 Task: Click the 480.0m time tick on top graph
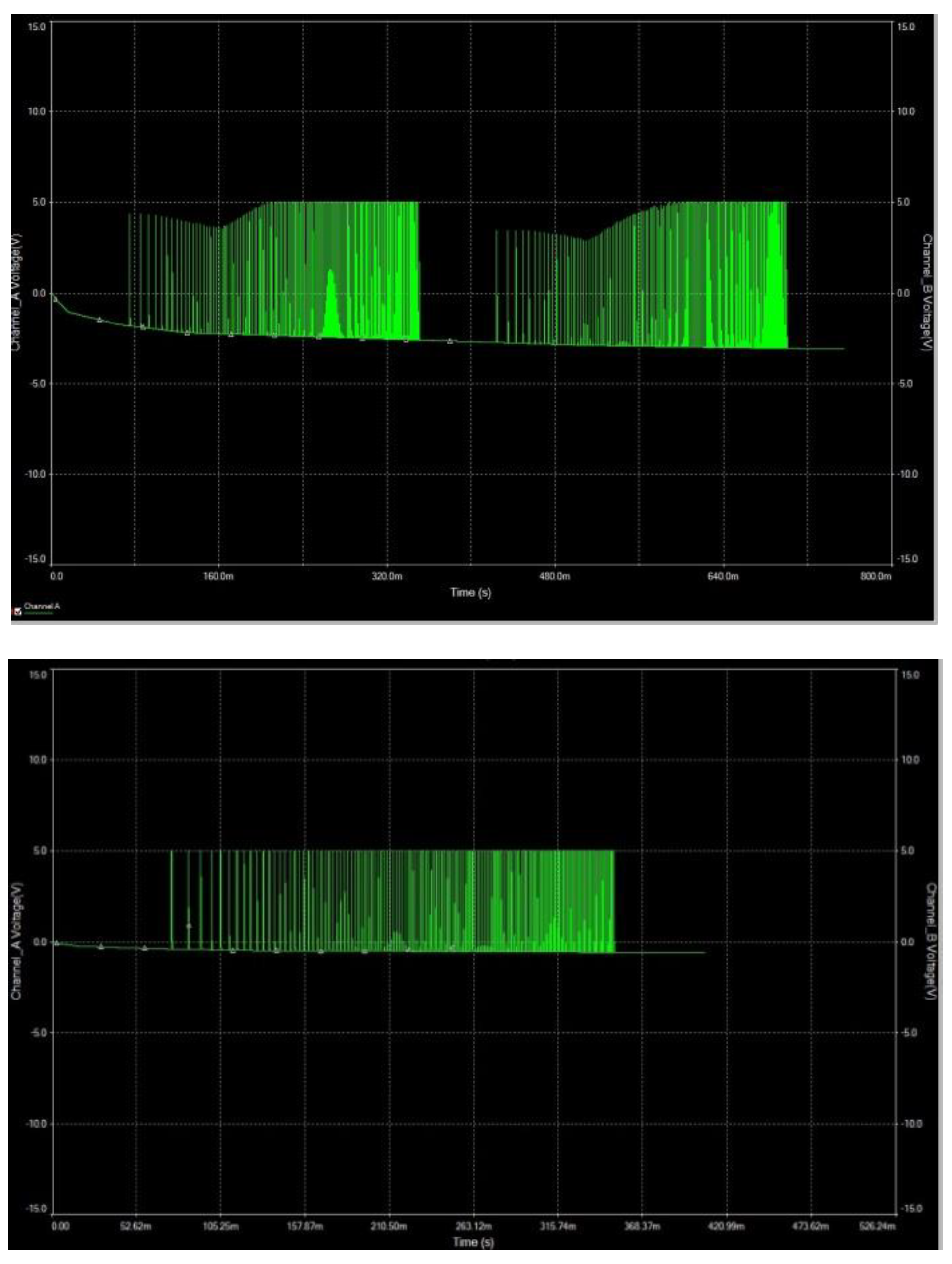pos(555,576)
